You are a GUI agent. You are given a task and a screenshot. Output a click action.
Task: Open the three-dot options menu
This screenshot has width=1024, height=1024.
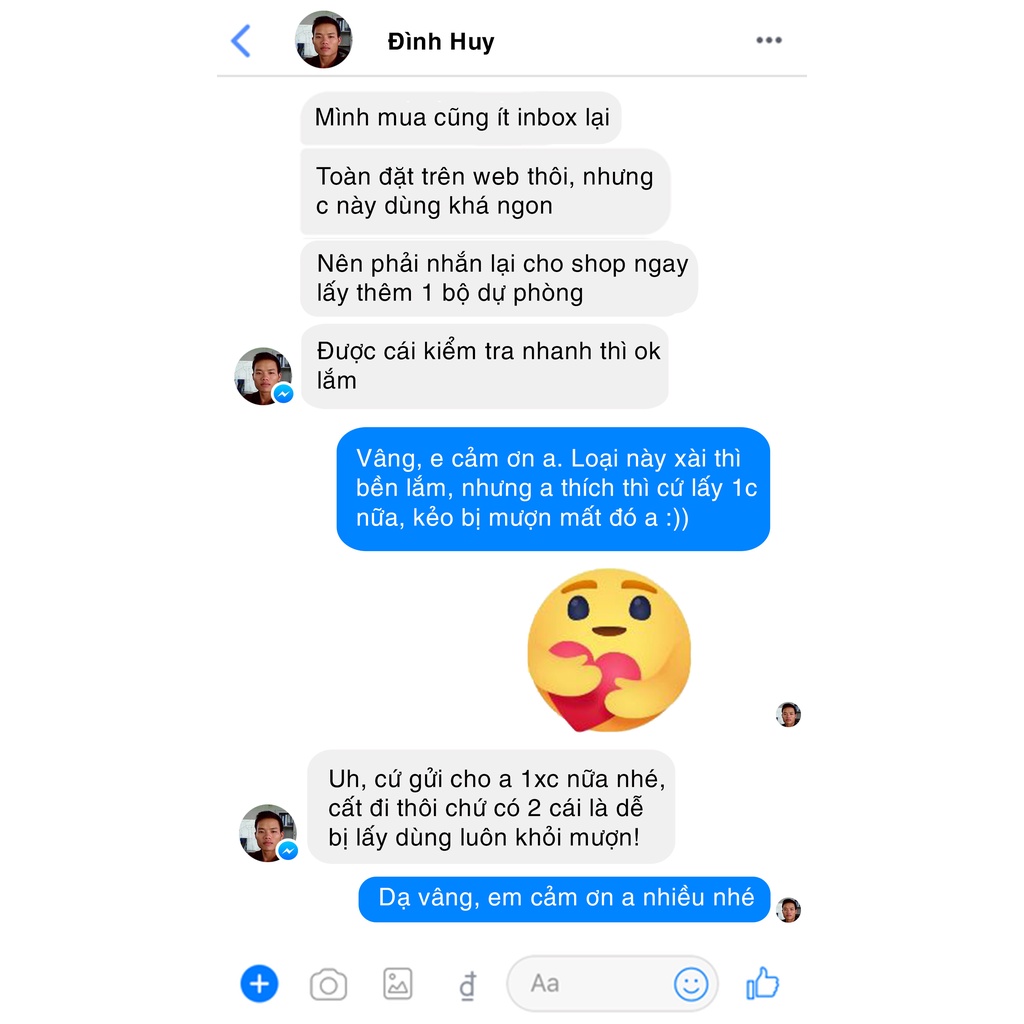click(769, 40)
